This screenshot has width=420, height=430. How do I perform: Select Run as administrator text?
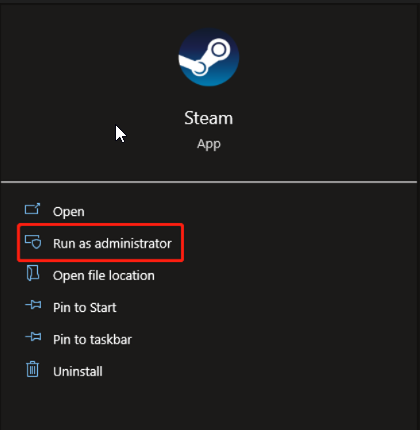tap(112, 243)
